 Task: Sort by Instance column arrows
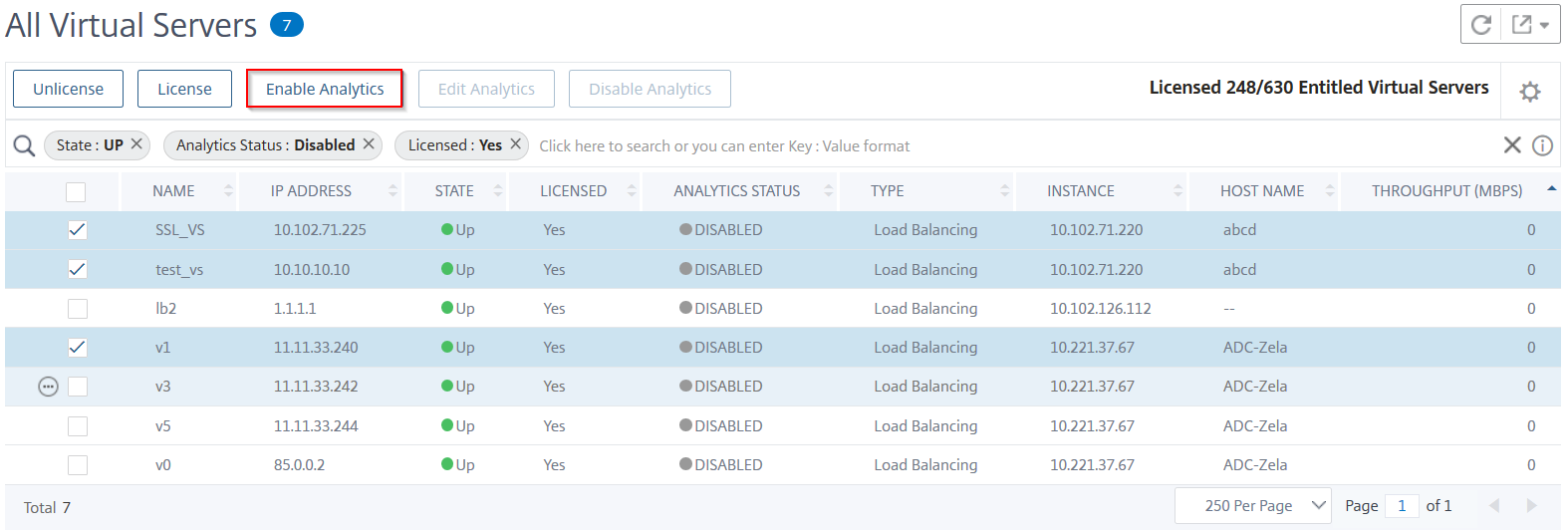(1177, 190)
